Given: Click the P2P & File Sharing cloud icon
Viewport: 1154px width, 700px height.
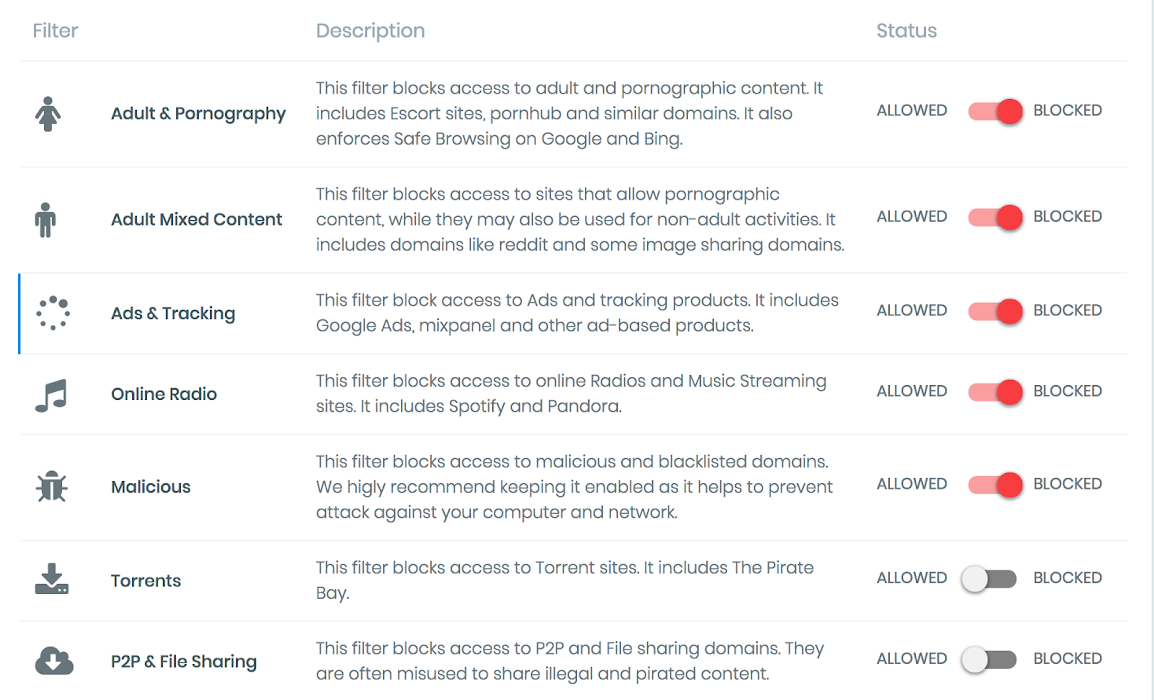Looking at the screenshot, I should 54,661.
